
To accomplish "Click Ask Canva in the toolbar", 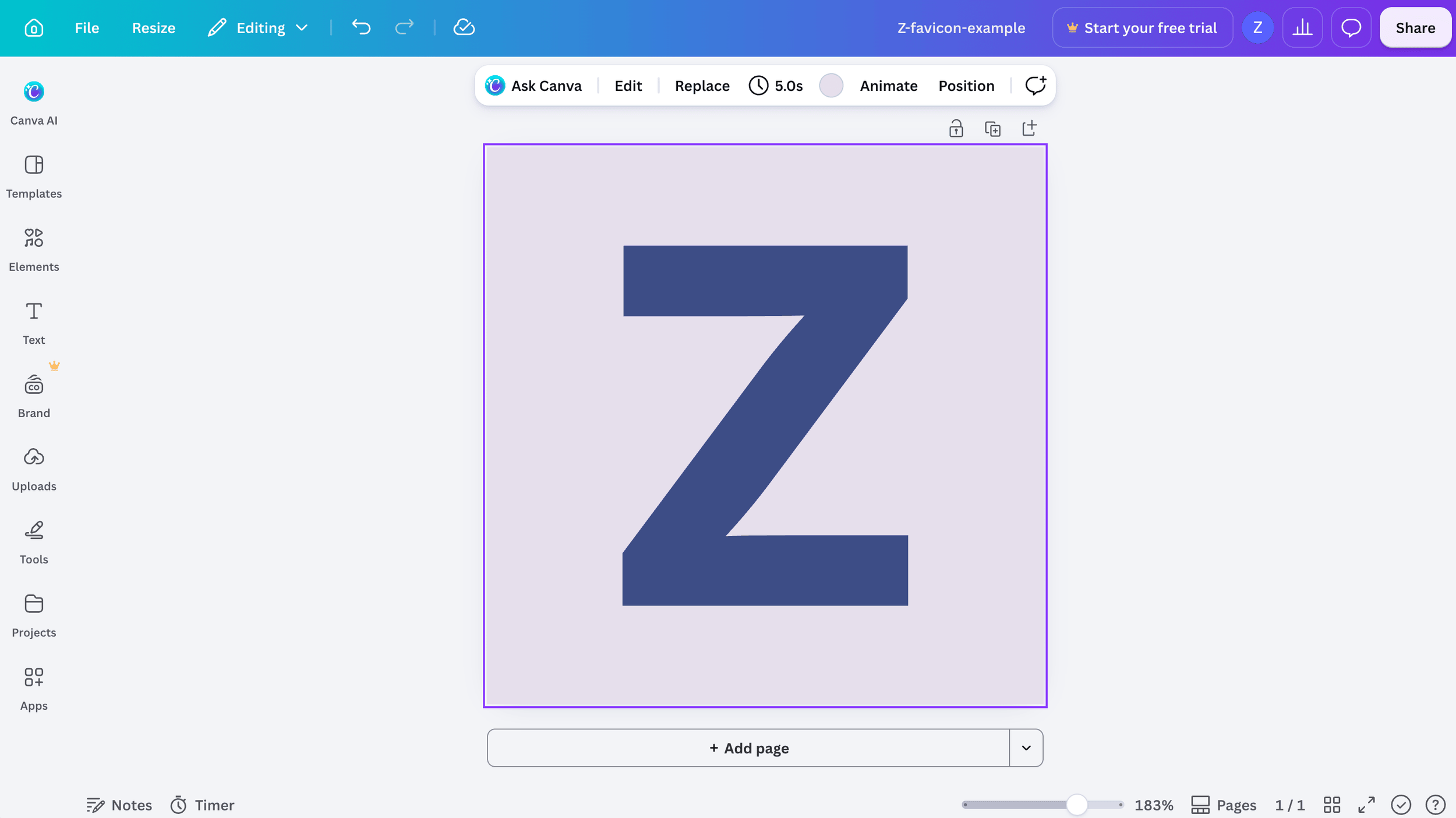I will pos(533,86).
